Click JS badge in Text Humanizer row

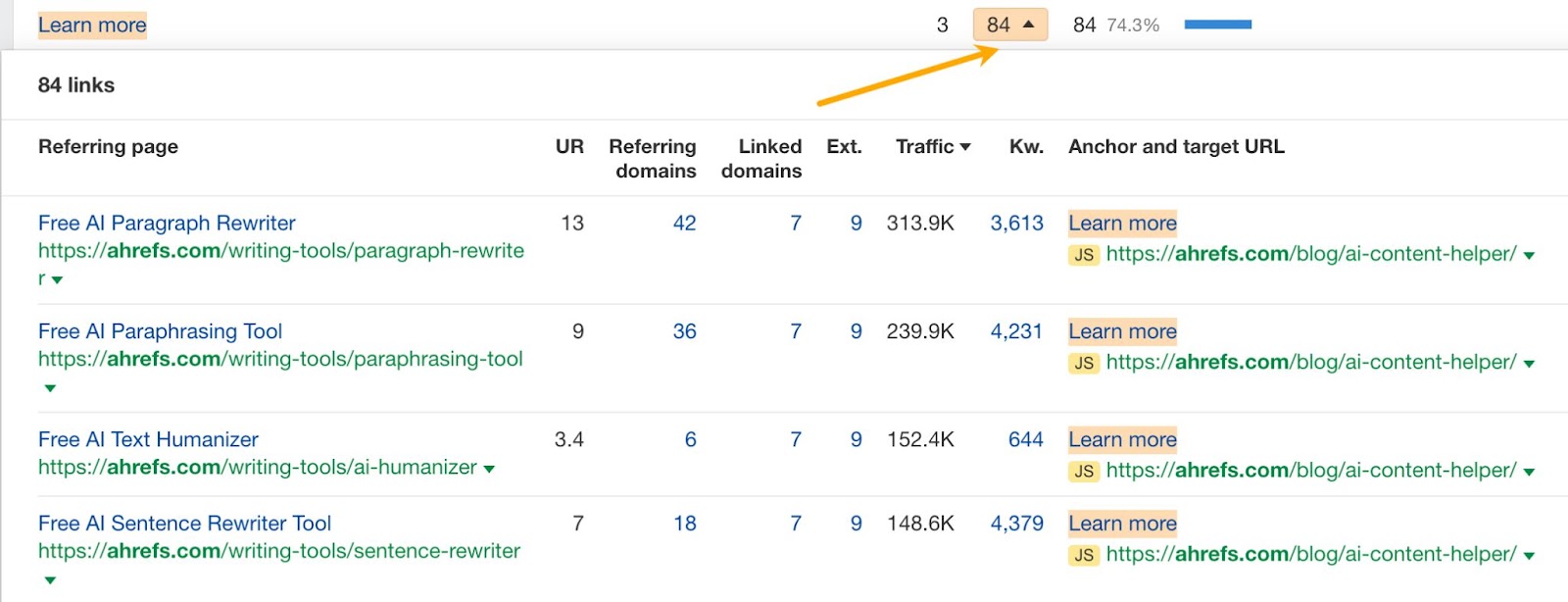[1083, 471]
